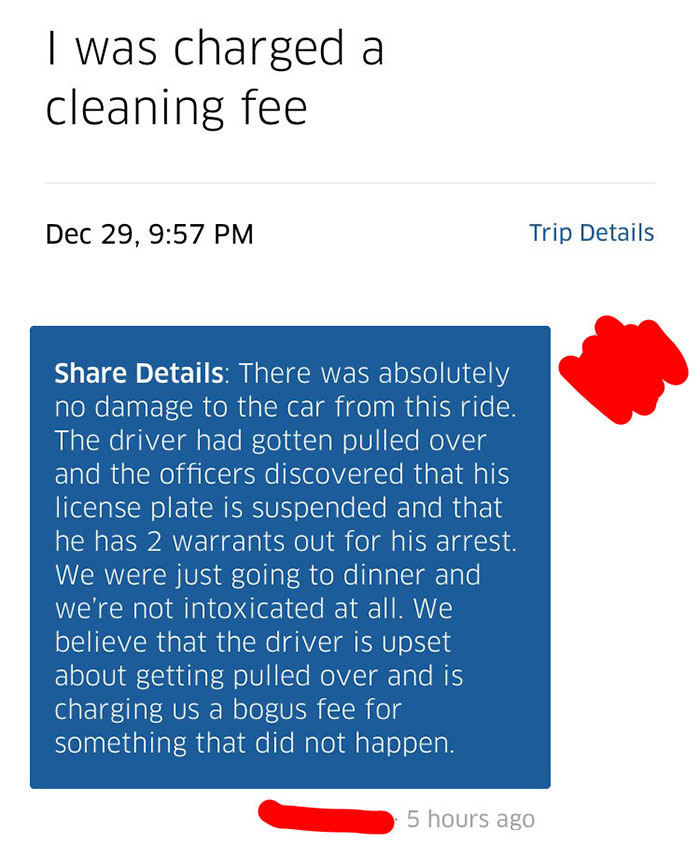Click the horizontal divider under the heading
The height and width of the screenshot is (858, 700).
[x=350, y=183]
